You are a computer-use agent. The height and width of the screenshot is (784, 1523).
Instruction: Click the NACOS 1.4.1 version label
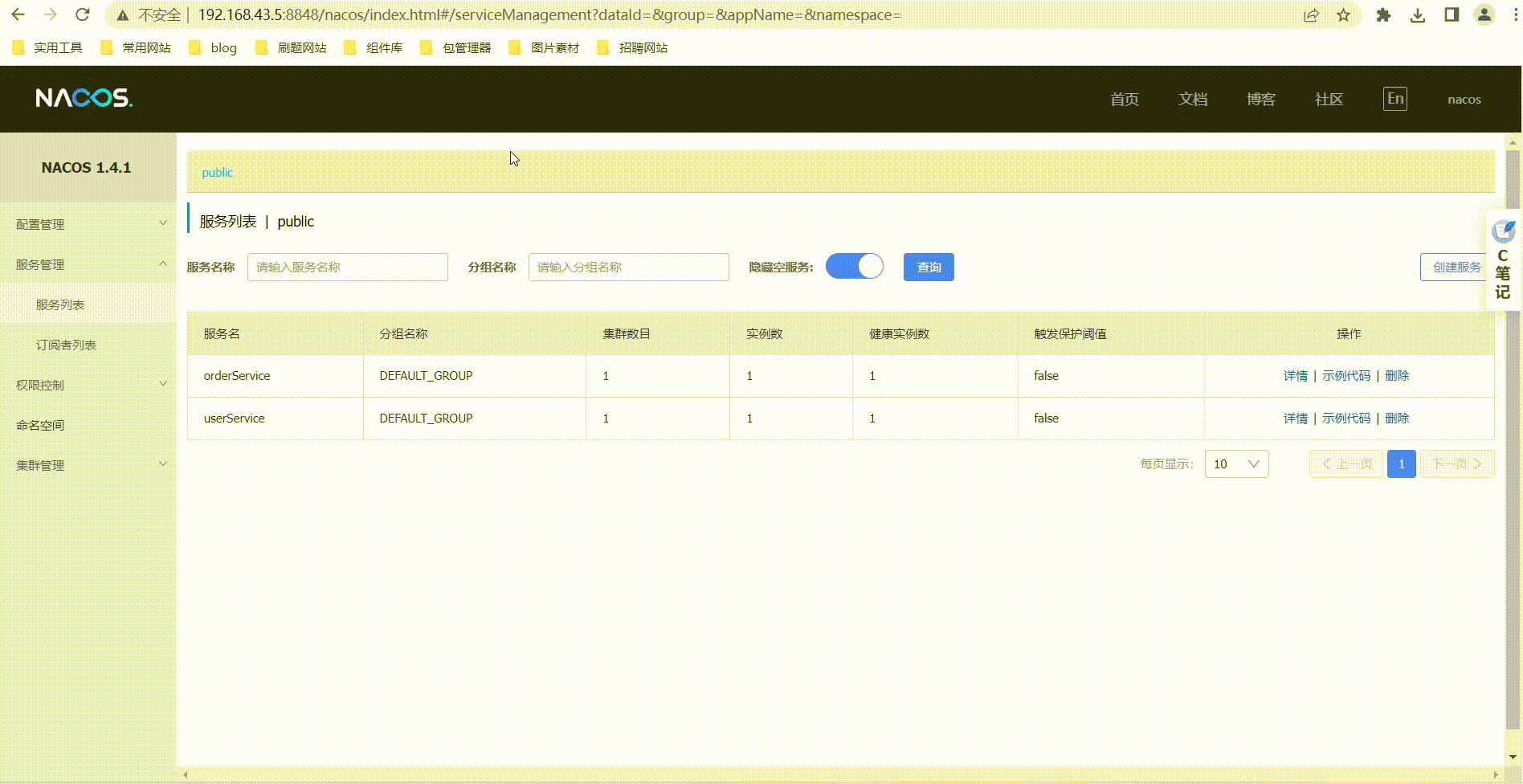(86, 168)
